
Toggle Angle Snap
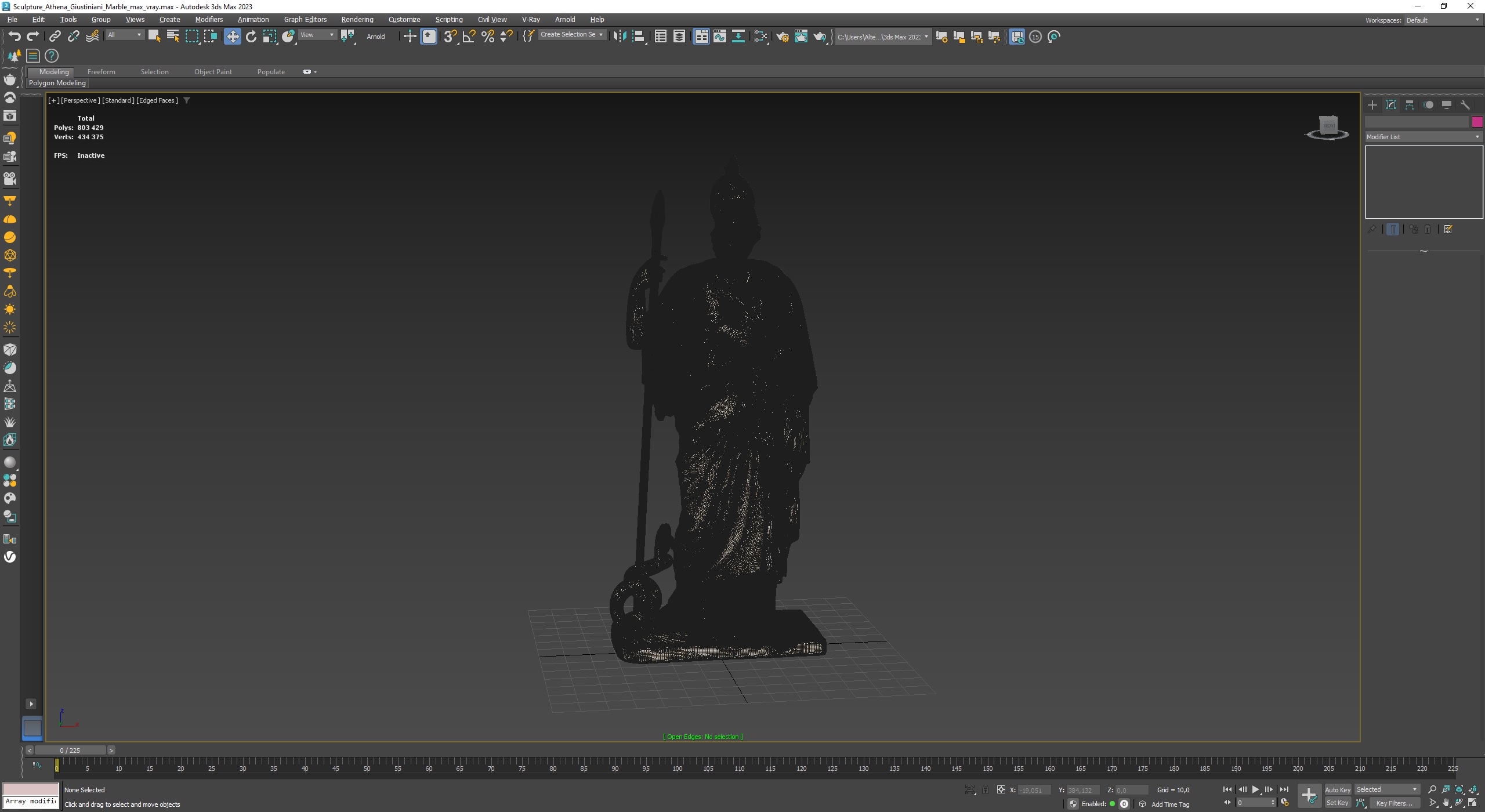(x=469, y=37)
